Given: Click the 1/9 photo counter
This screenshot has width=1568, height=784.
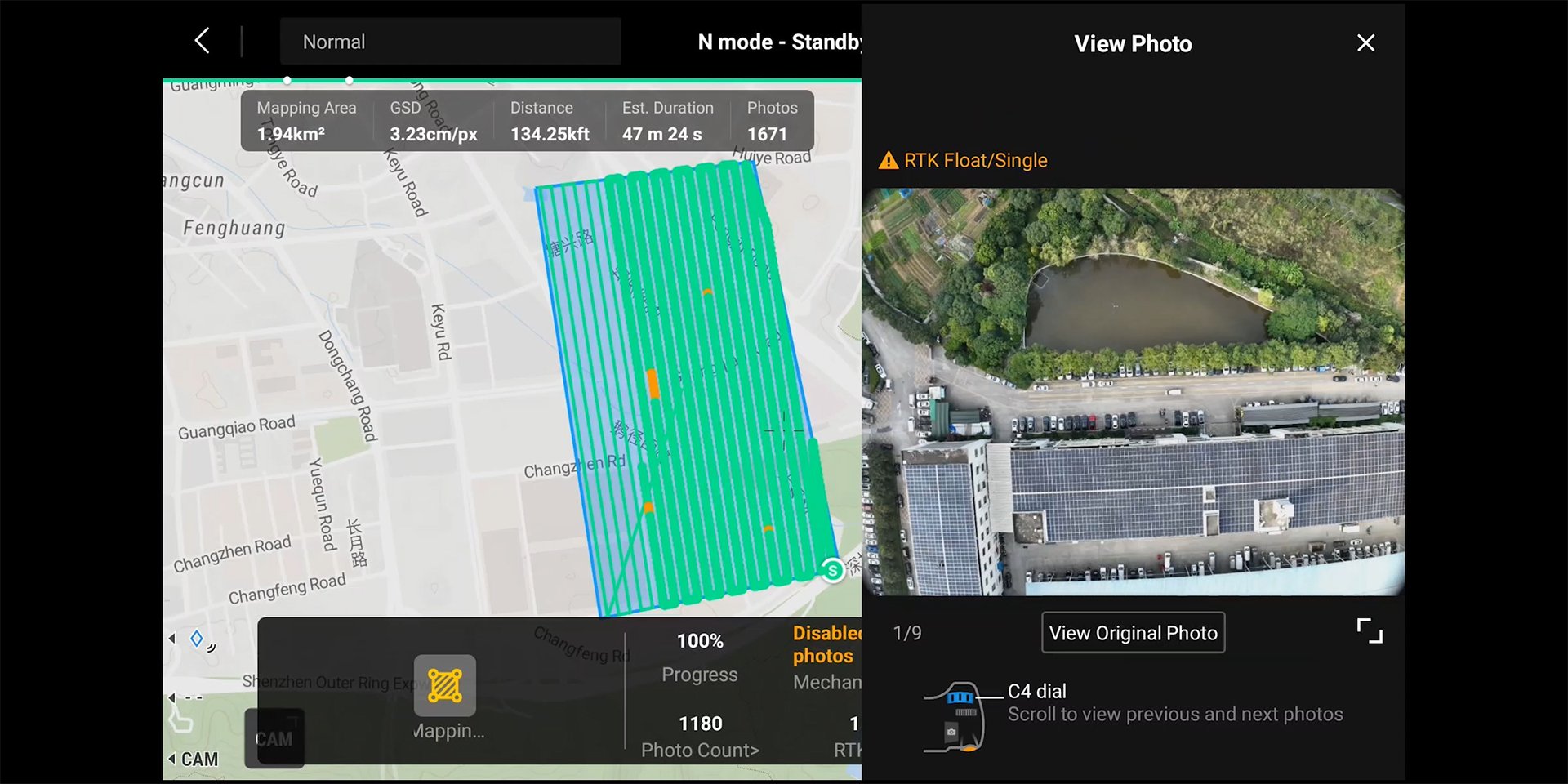Looking at the screenshot, I should 907,633.
